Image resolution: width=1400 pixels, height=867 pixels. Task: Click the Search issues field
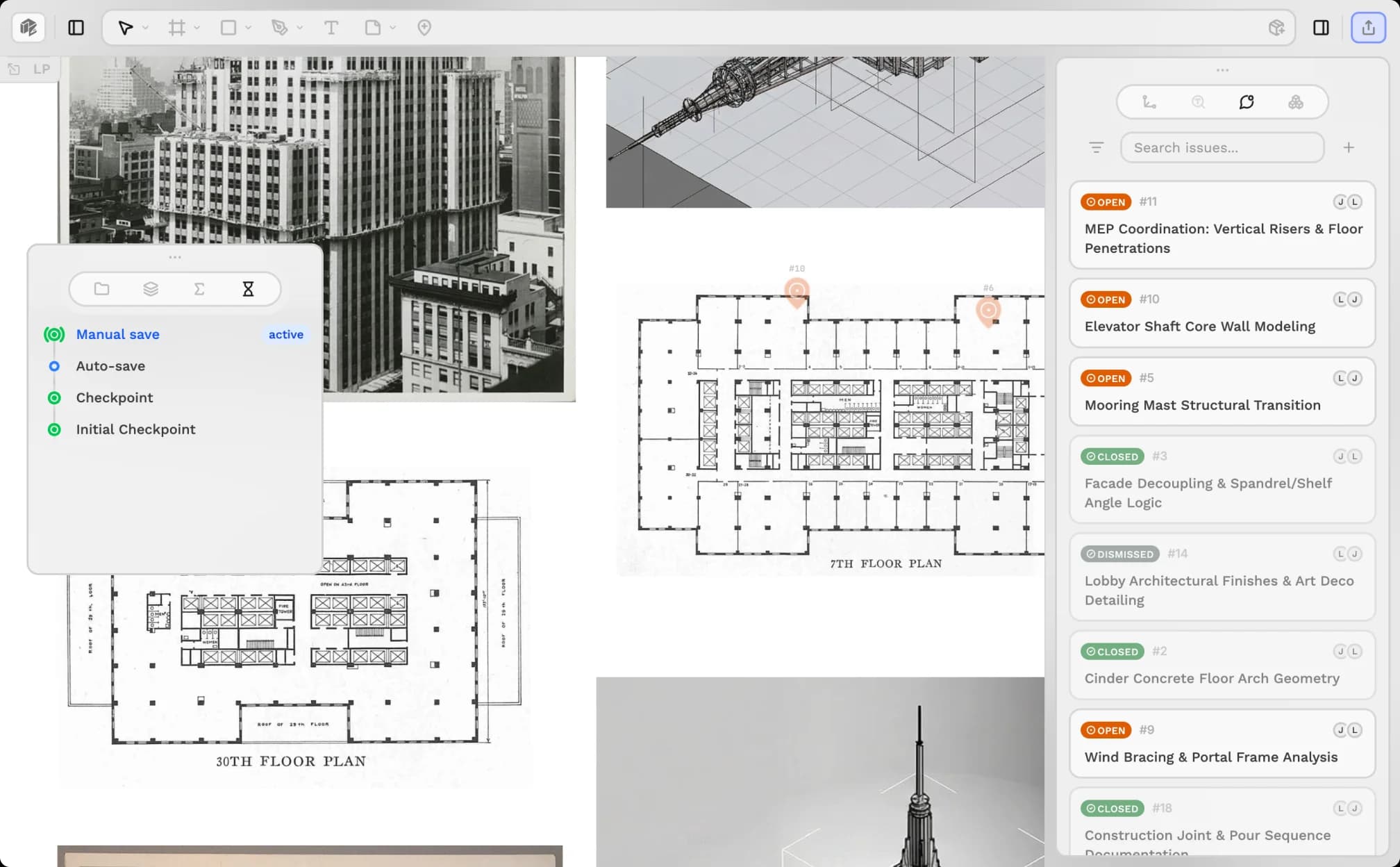point(1222,147)
